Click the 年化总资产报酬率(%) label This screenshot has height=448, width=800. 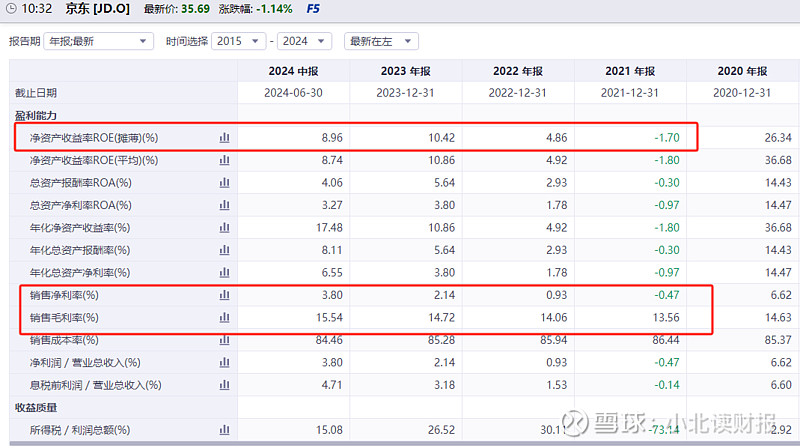tap(80, 250)
